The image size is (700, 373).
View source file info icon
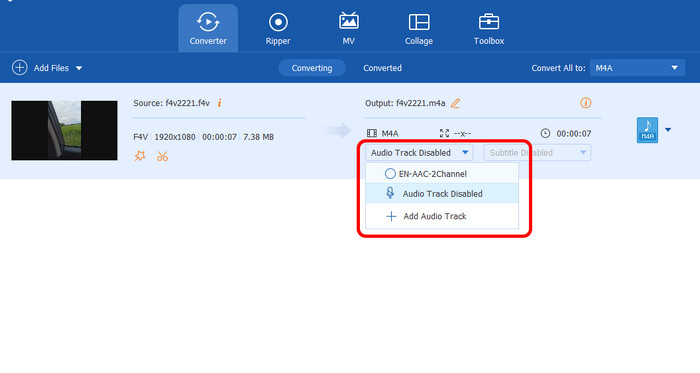[x=220, y=103]
